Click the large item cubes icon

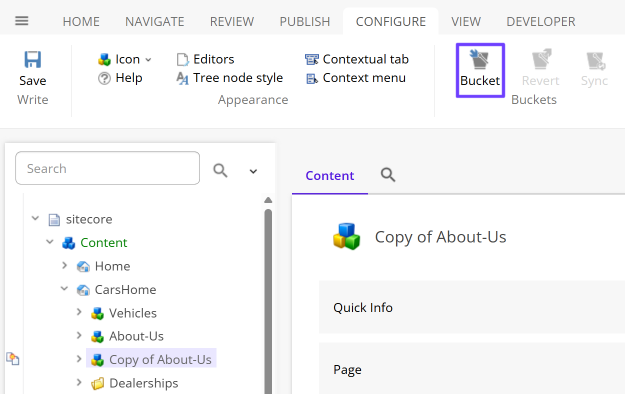(x=346, y=236)
